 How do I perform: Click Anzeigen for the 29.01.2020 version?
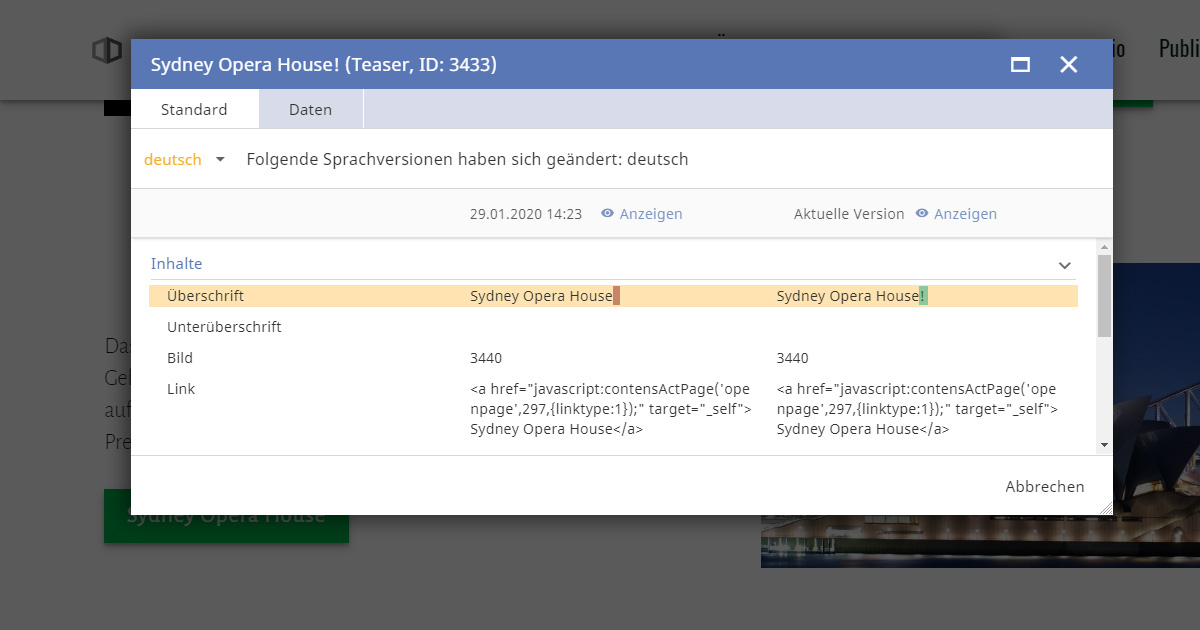pyautogui.click(x=651, y=214)
